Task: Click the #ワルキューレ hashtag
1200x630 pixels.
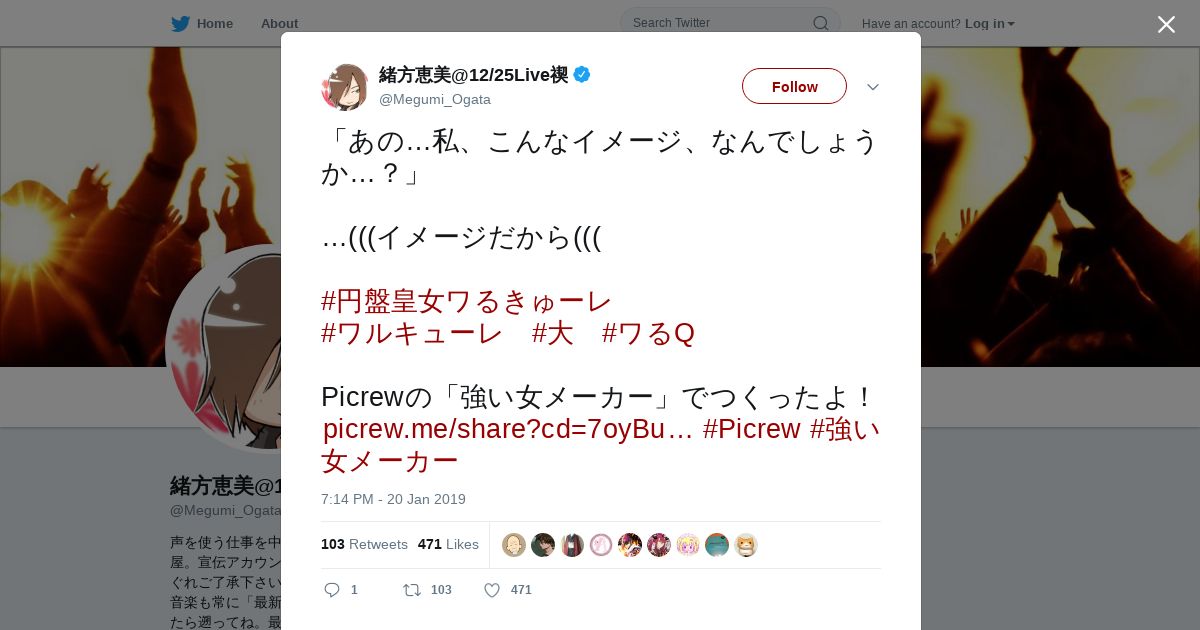Action: (x=412, y=333)
